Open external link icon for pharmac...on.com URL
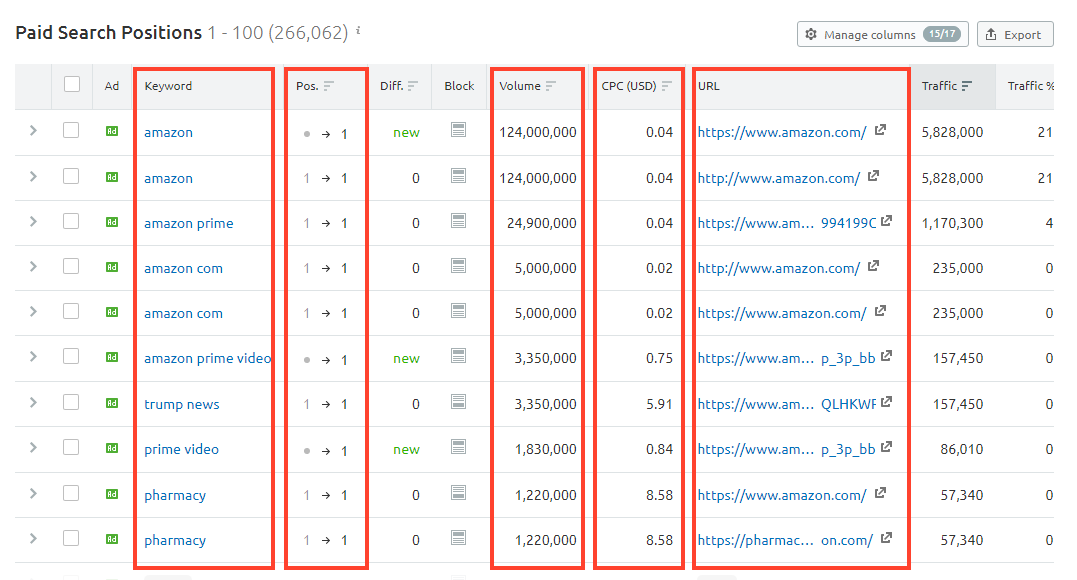Viewport: 1077px width, 580px height. [x=886, y=537]
